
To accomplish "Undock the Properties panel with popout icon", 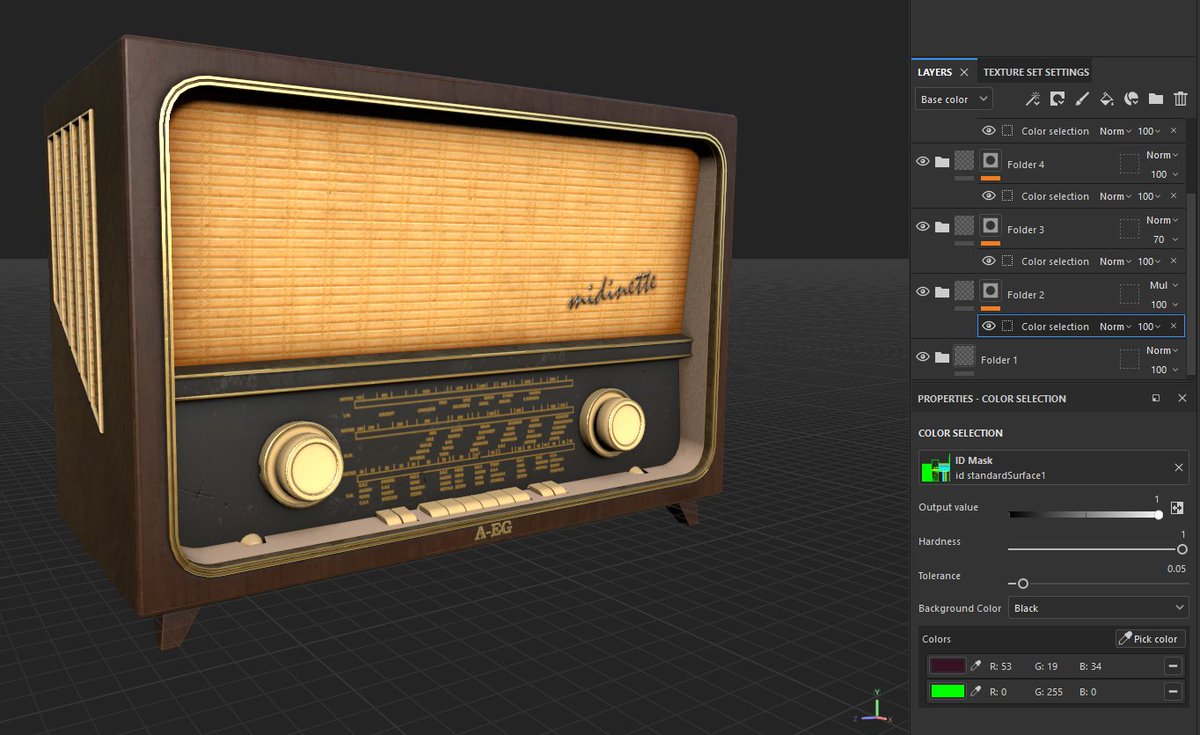I will [1156, 398].
